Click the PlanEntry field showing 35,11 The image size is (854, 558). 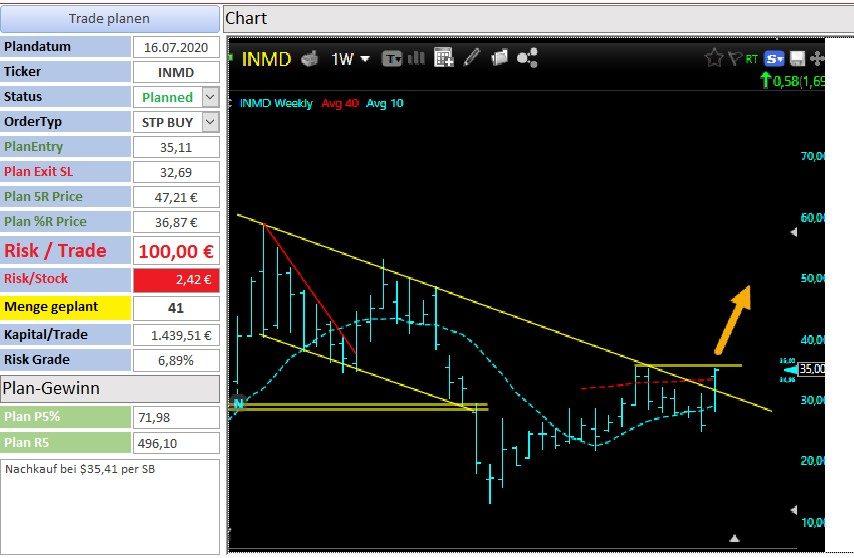point(176,147)
